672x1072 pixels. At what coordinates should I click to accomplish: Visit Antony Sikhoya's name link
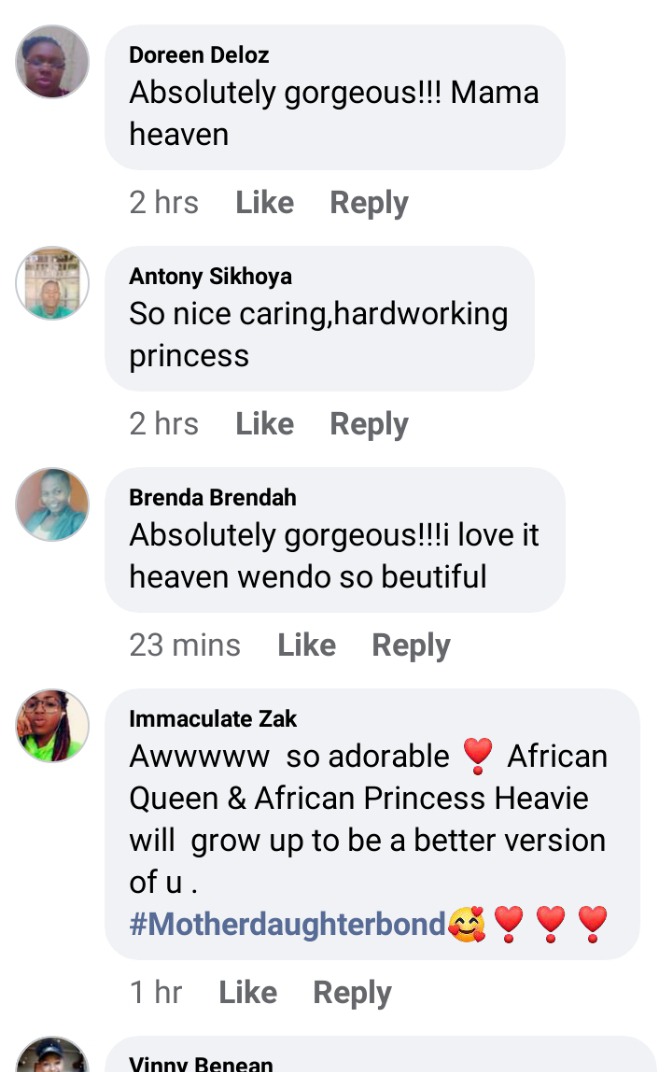pyautogui.click(x=211, y=276)
